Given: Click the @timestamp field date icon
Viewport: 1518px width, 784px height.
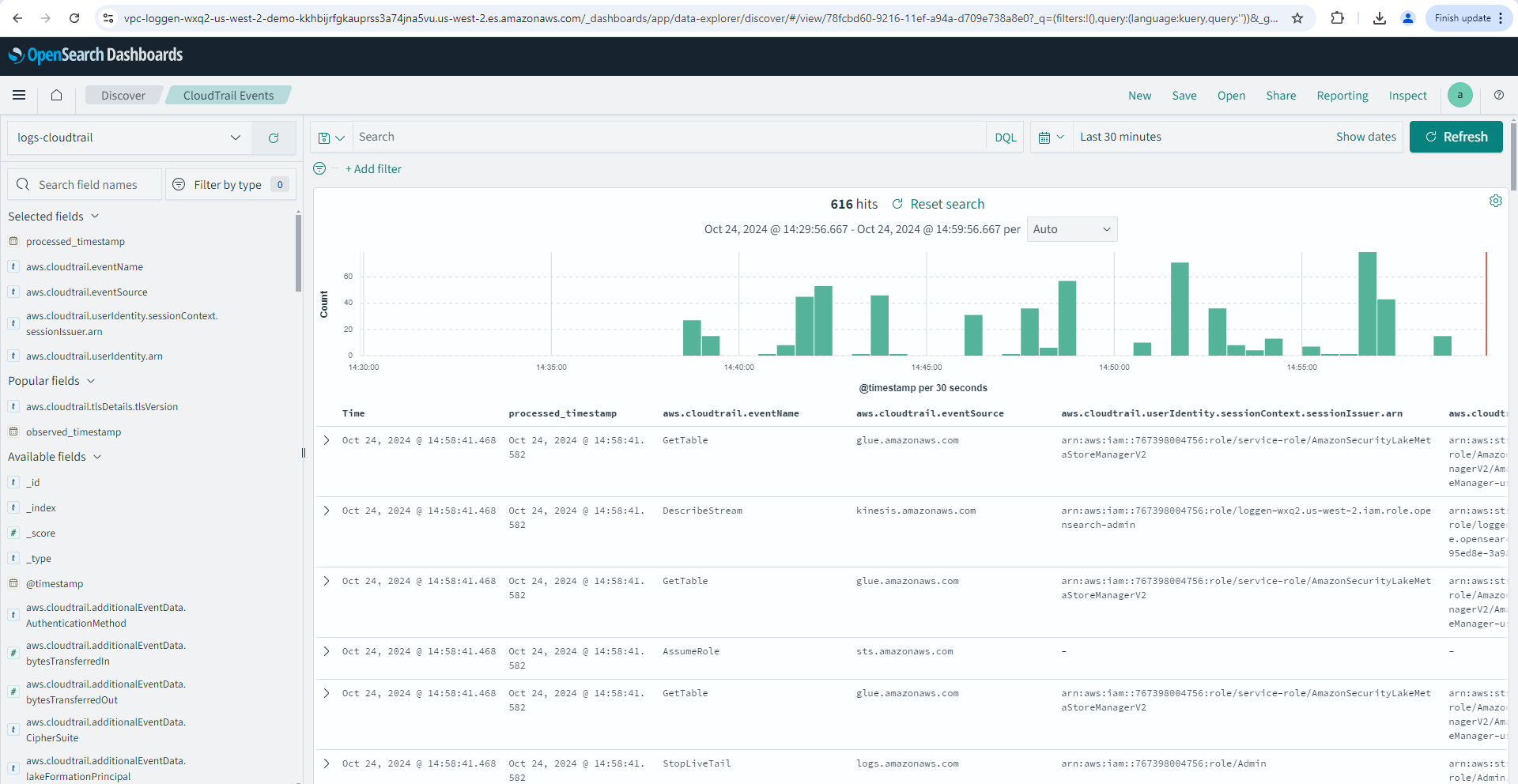Looking at the screenshot, I should coord(13,583).
